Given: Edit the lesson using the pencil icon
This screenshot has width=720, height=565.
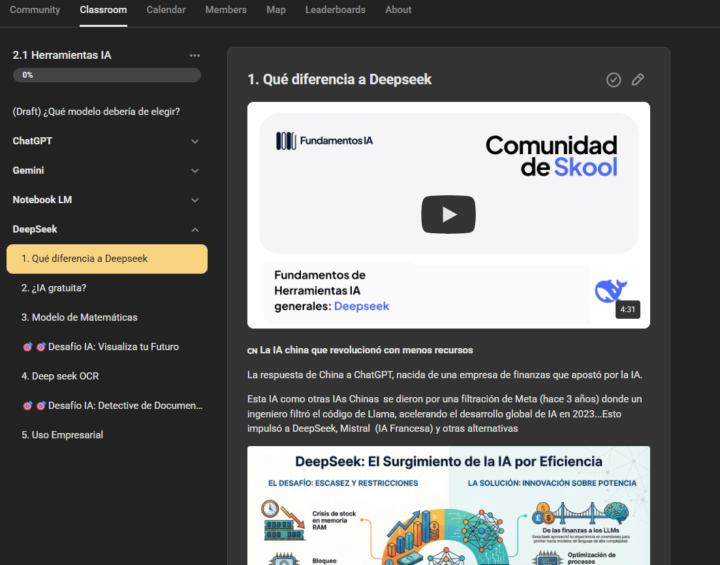Looking at the screenshot, I should tap(638, 79).
